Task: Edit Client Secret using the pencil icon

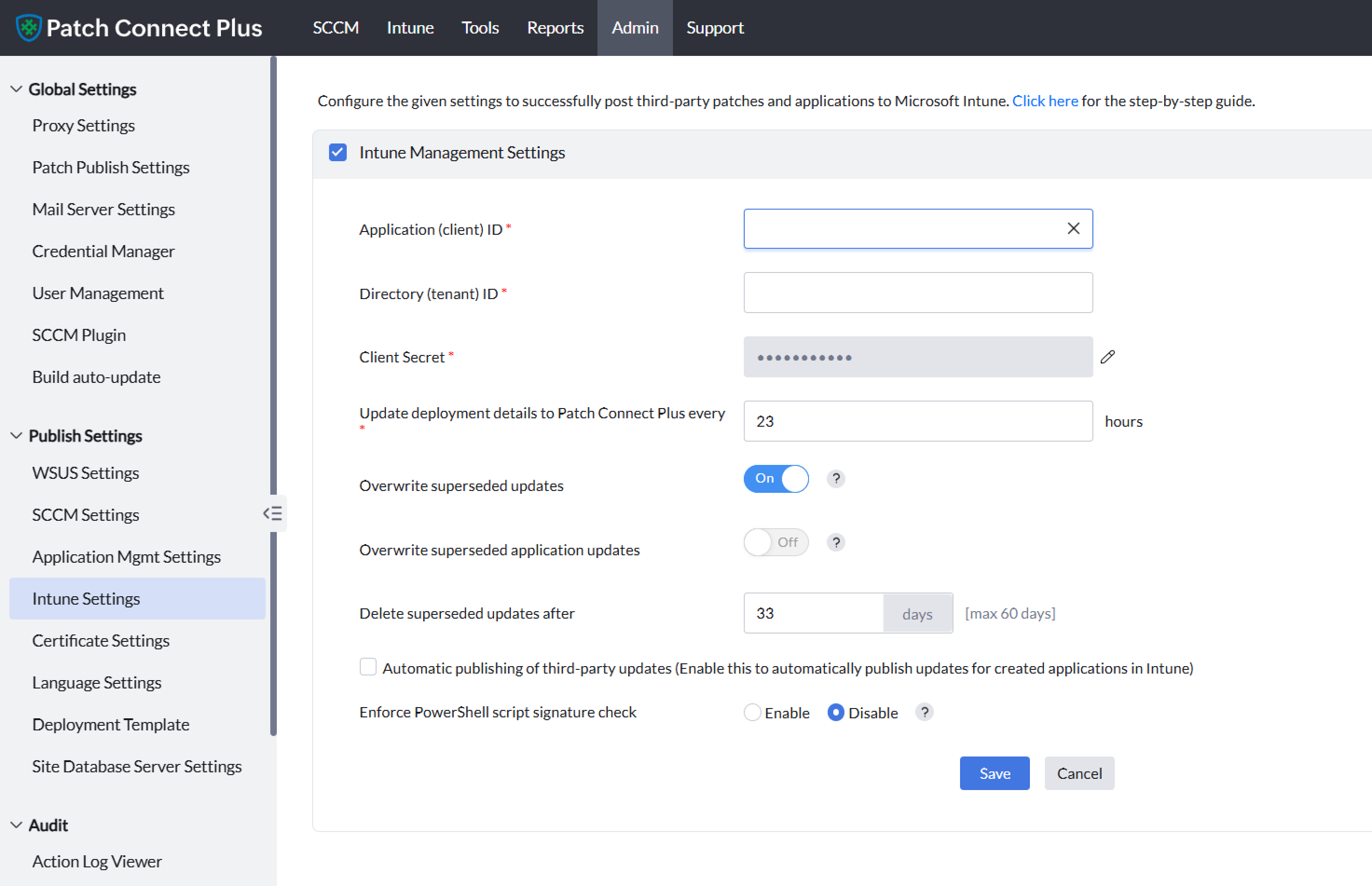Action: pyautogui.click(x=1107, y=357)
